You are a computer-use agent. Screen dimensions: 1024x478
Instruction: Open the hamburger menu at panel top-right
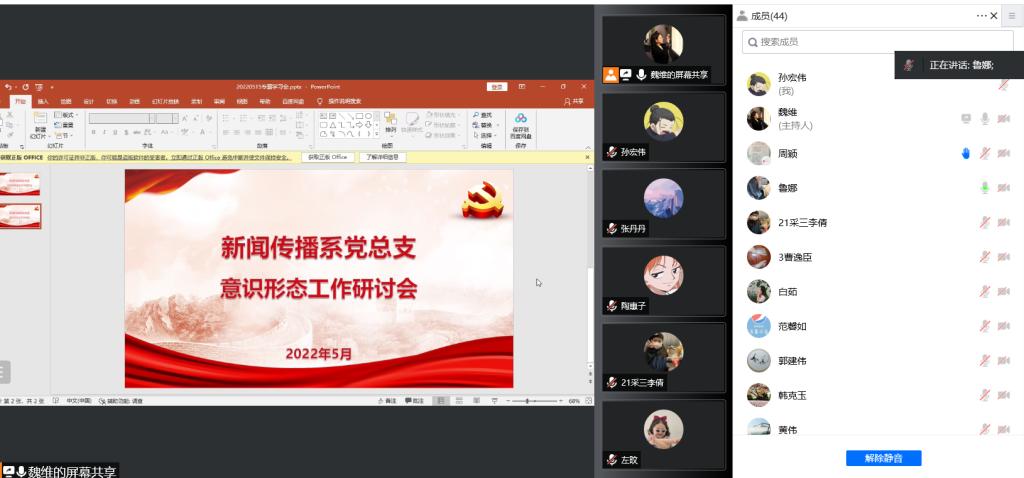[1011, 16]
